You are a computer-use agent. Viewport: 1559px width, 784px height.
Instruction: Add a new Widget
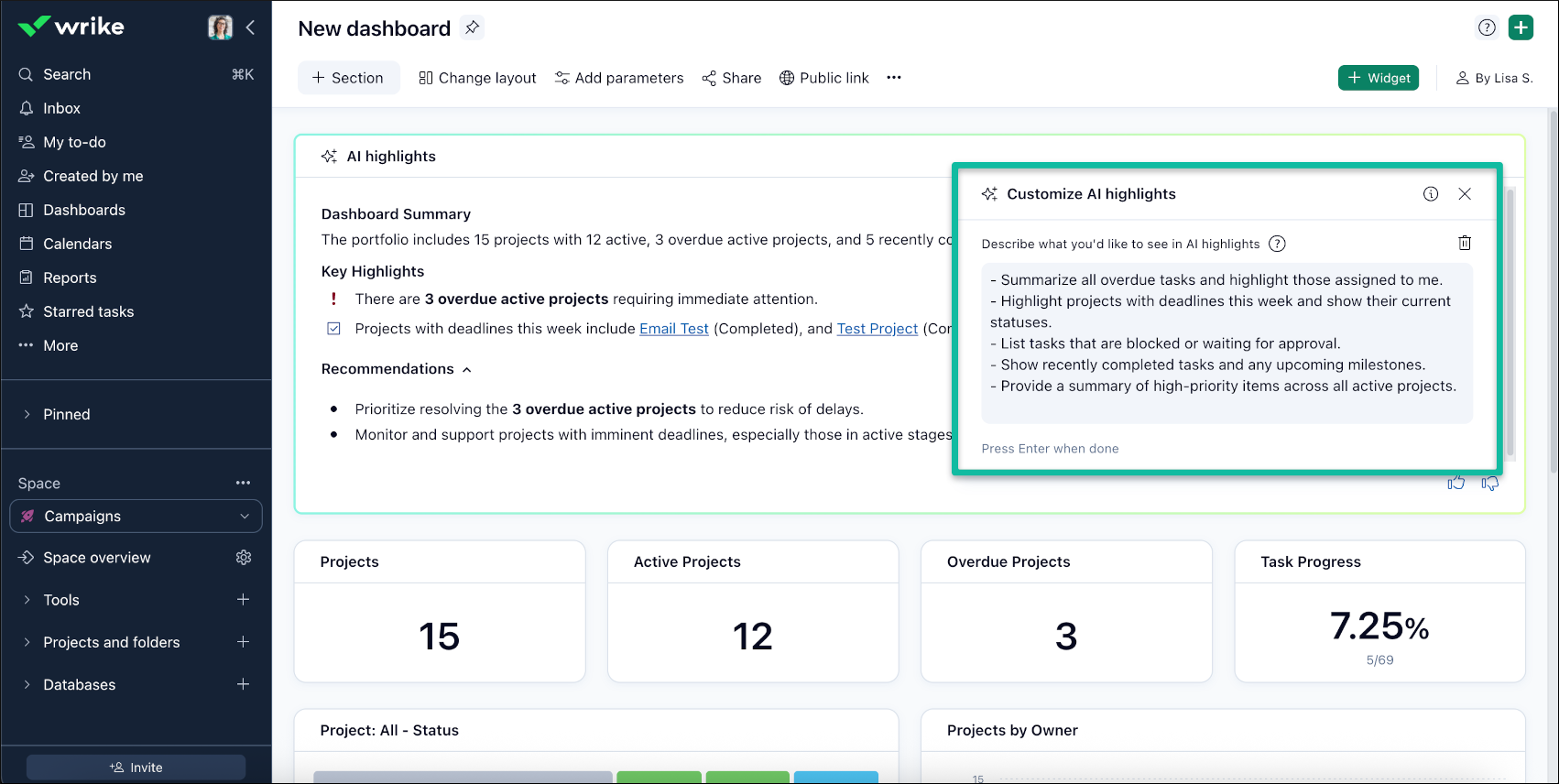coord(1378,78)
